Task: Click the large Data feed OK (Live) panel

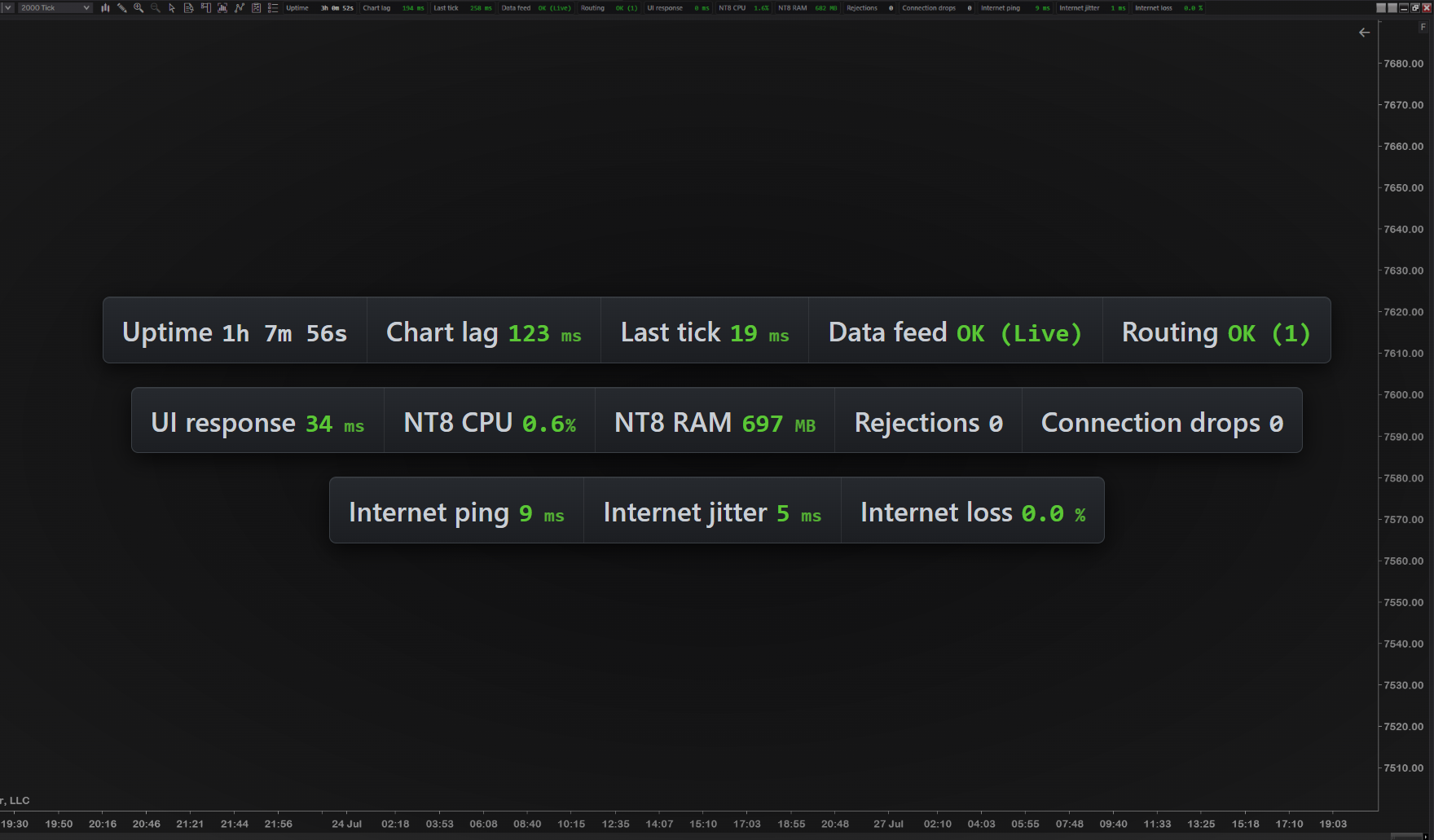Action: (956, 331)
